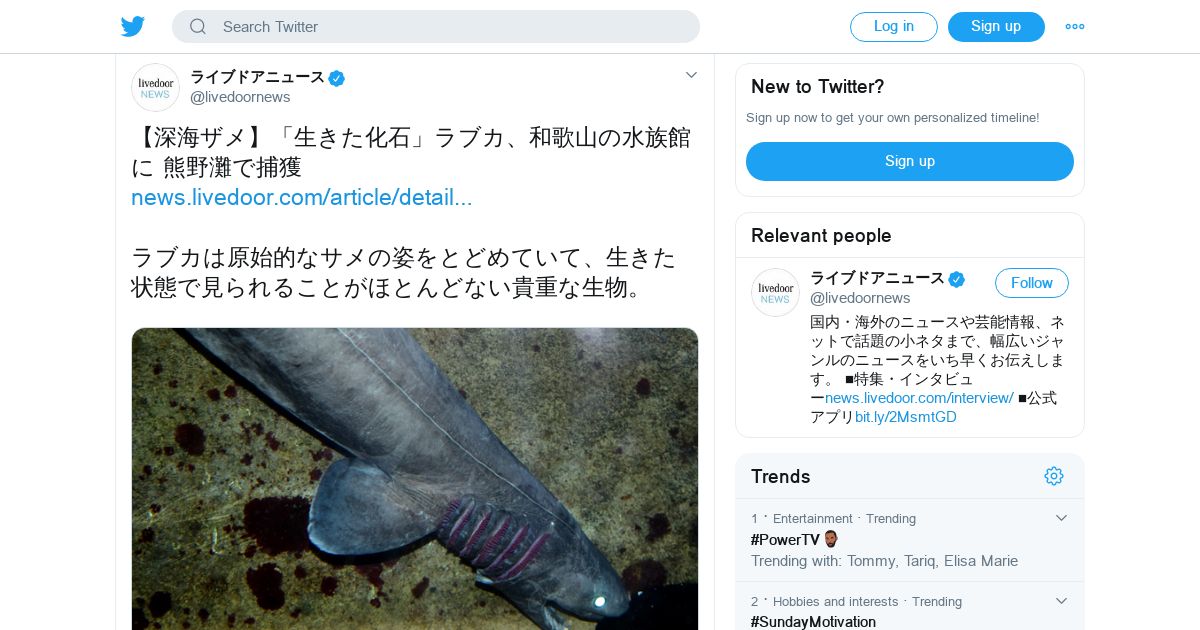Follow the livedoor news account
This screenshot has height=630, width=1200.
1031,283
